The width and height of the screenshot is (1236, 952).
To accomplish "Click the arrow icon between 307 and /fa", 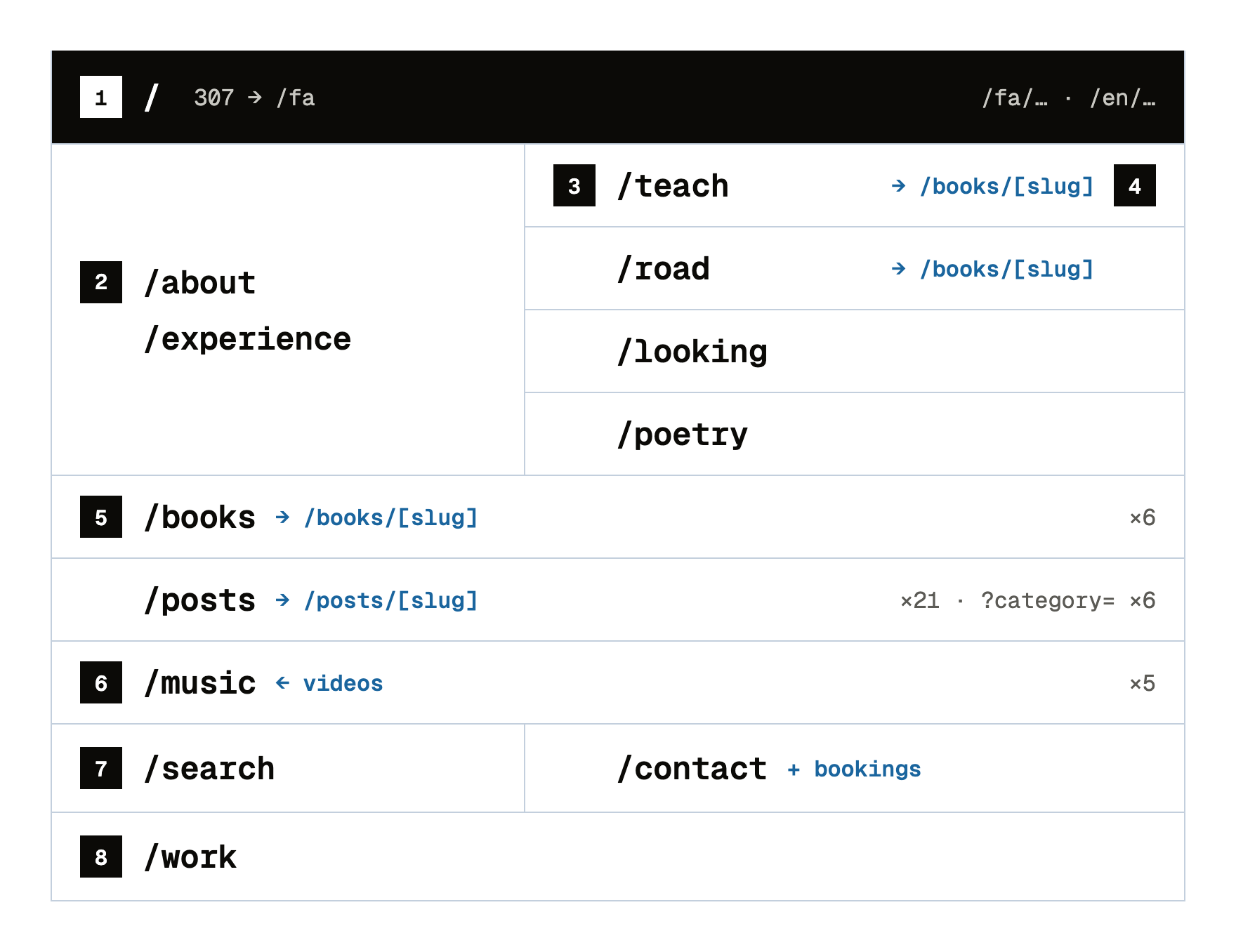I will (x=255, y=98).
